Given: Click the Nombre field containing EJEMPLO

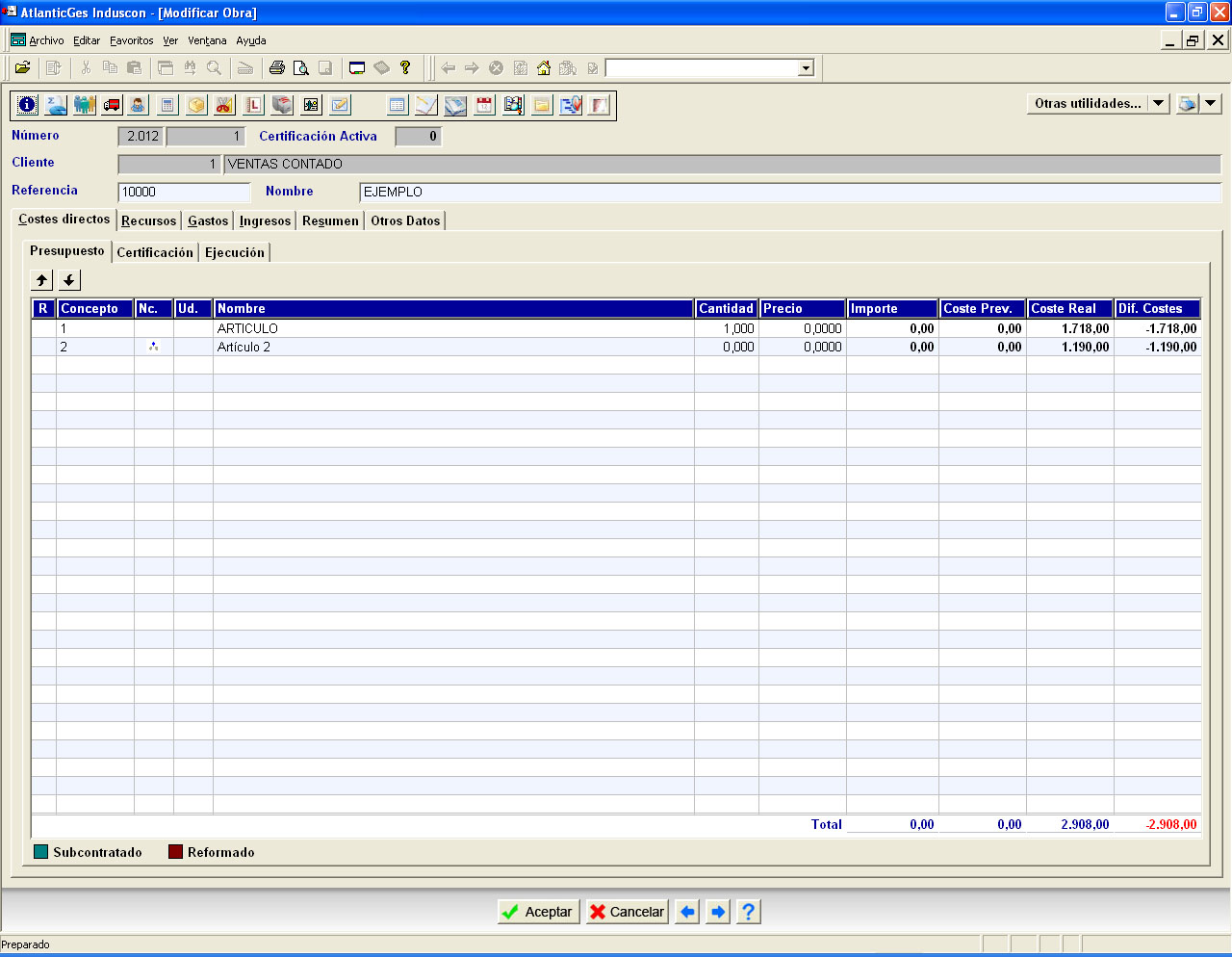Looking at the screenshot, I should pyautogui.click(x=790, y=192).
